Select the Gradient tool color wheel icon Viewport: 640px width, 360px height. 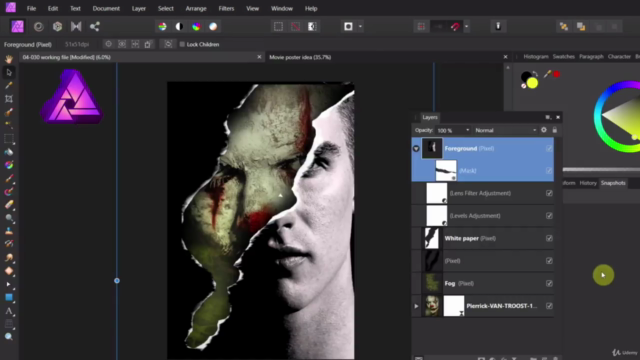[x=9, y=165]
